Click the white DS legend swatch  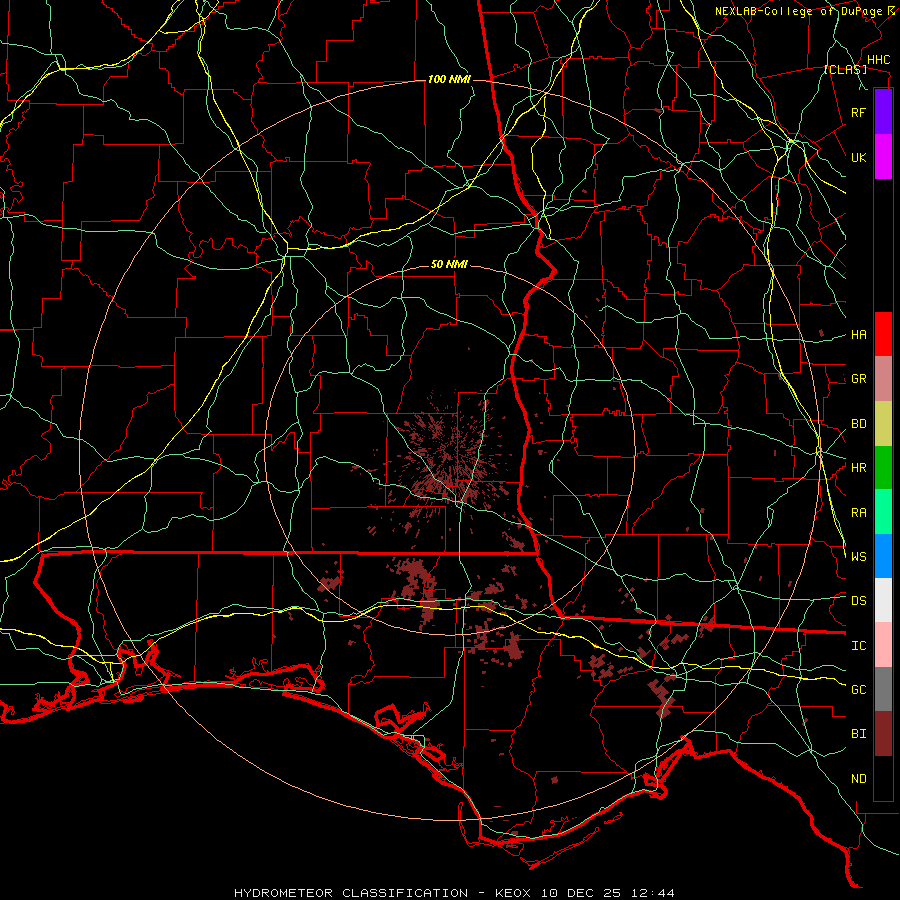pos(883,600)
